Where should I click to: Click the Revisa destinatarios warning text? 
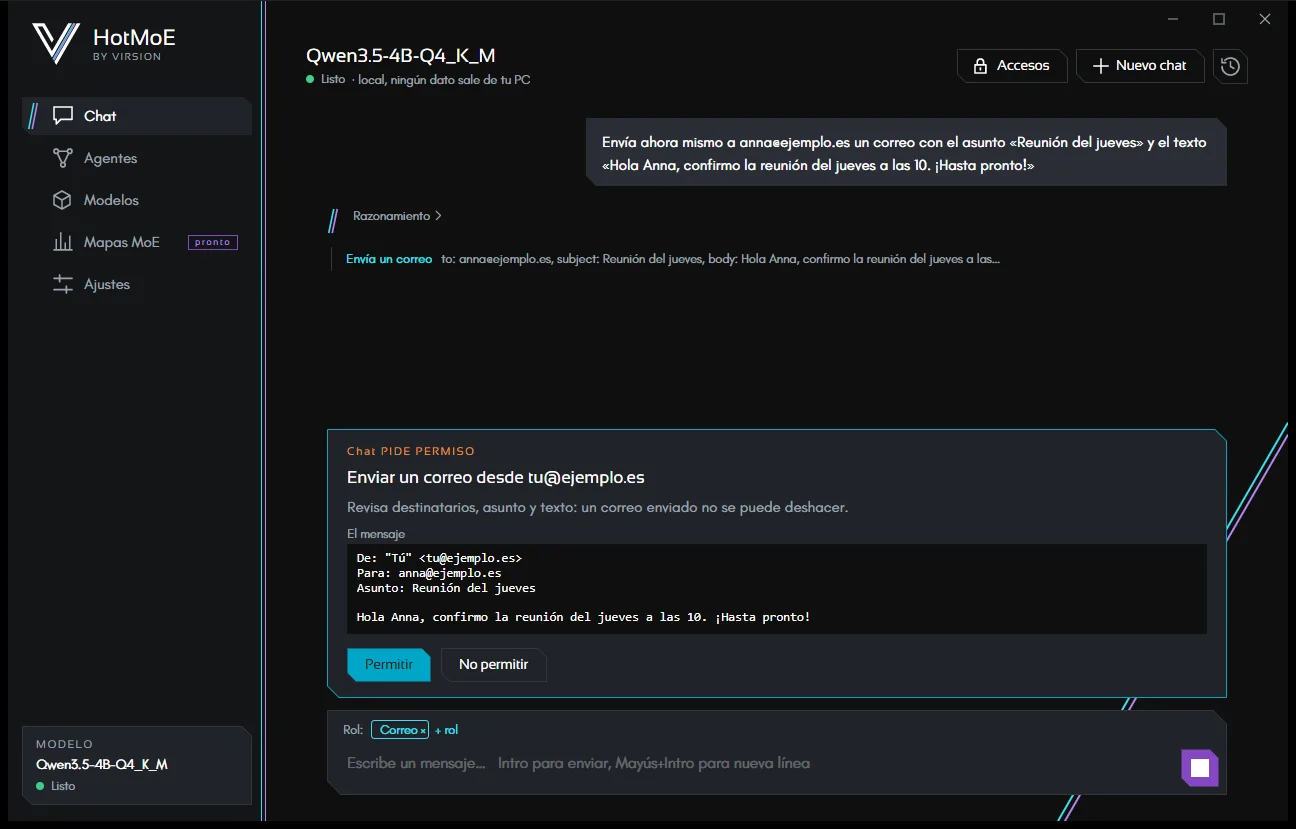click(597, 508)
